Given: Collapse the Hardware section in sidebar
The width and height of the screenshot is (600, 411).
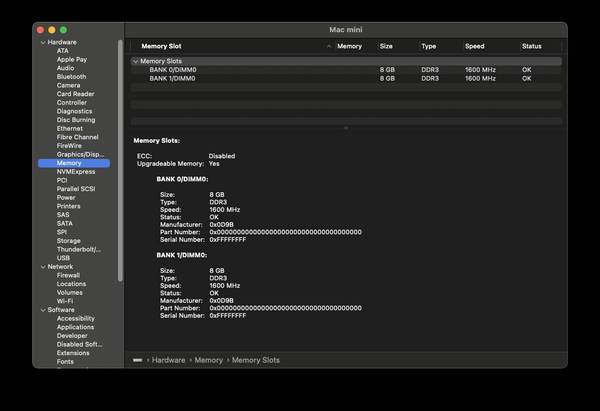Looking at the screenshot, I should pyautogui.click(x=43, y=42).
